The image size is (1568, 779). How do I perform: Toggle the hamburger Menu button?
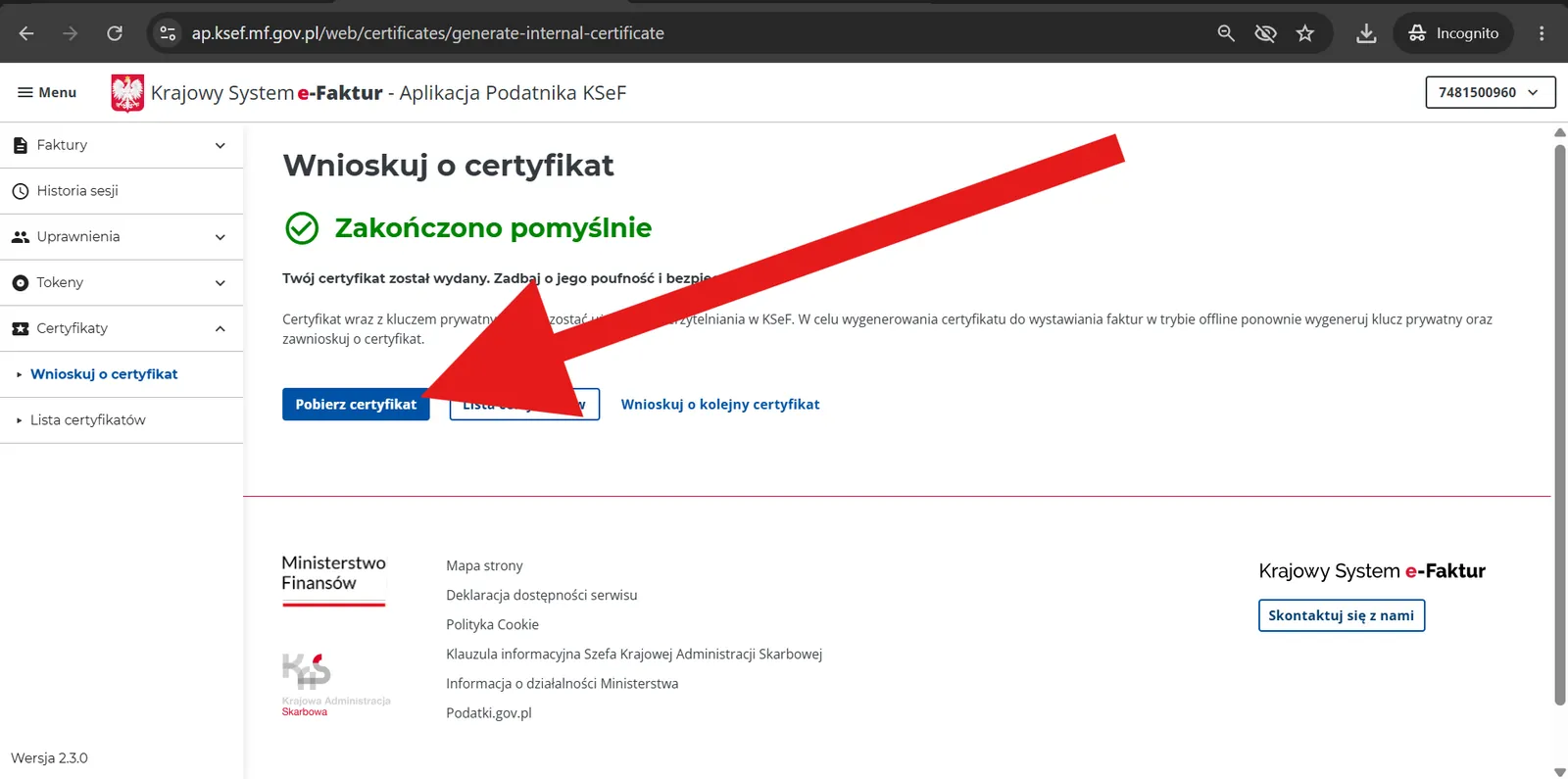47,92
